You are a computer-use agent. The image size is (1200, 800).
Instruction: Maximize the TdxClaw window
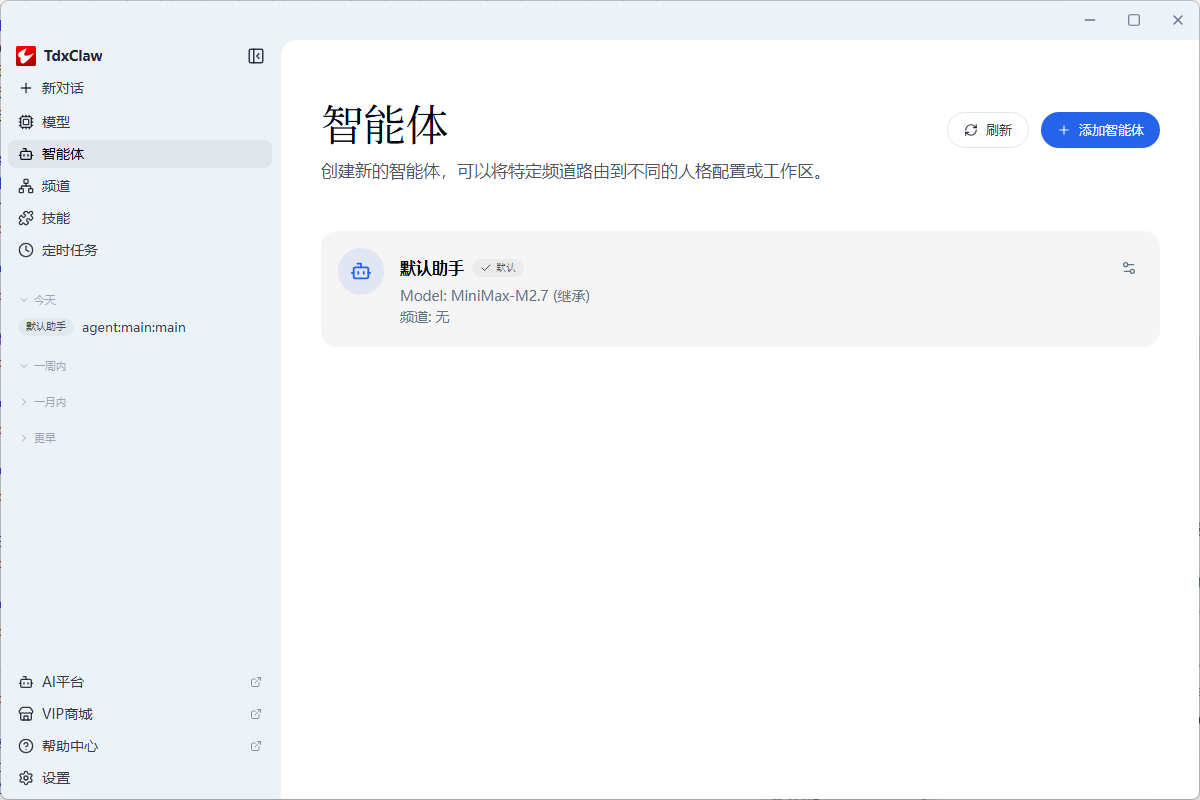1134,20
